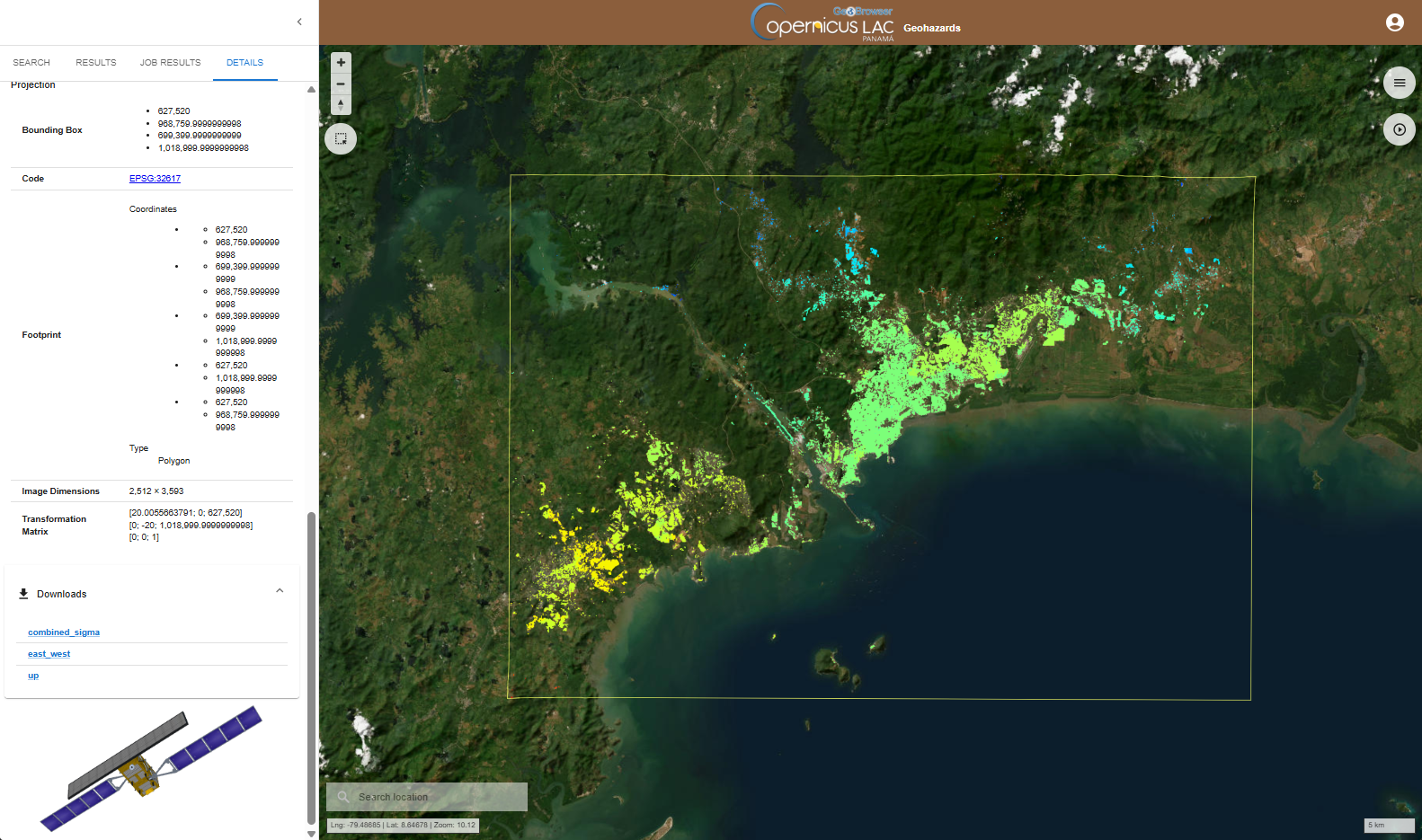This screenshot has height=840, width=1422.
Task: Download the up file
Action: tap(33, 676)
